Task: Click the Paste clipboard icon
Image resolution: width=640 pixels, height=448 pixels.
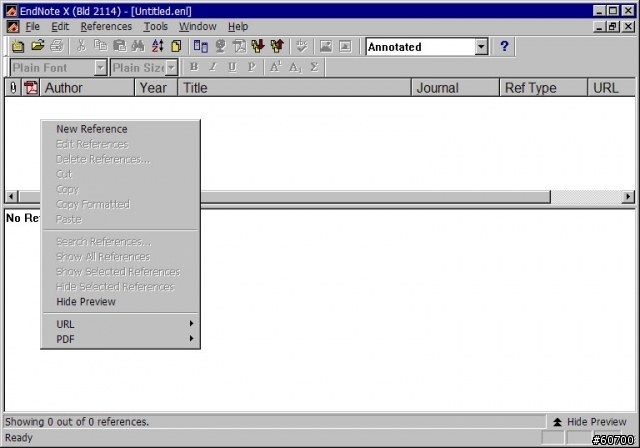Action: point(120,46)
